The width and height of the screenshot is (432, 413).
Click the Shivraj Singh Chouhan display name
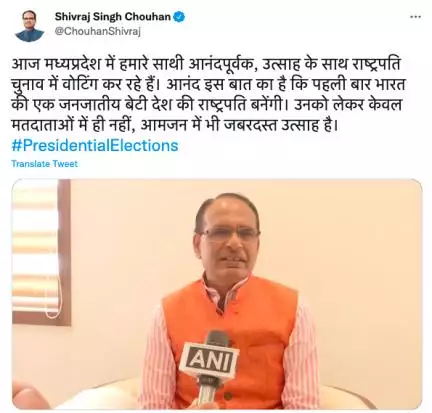click(113, 17)
